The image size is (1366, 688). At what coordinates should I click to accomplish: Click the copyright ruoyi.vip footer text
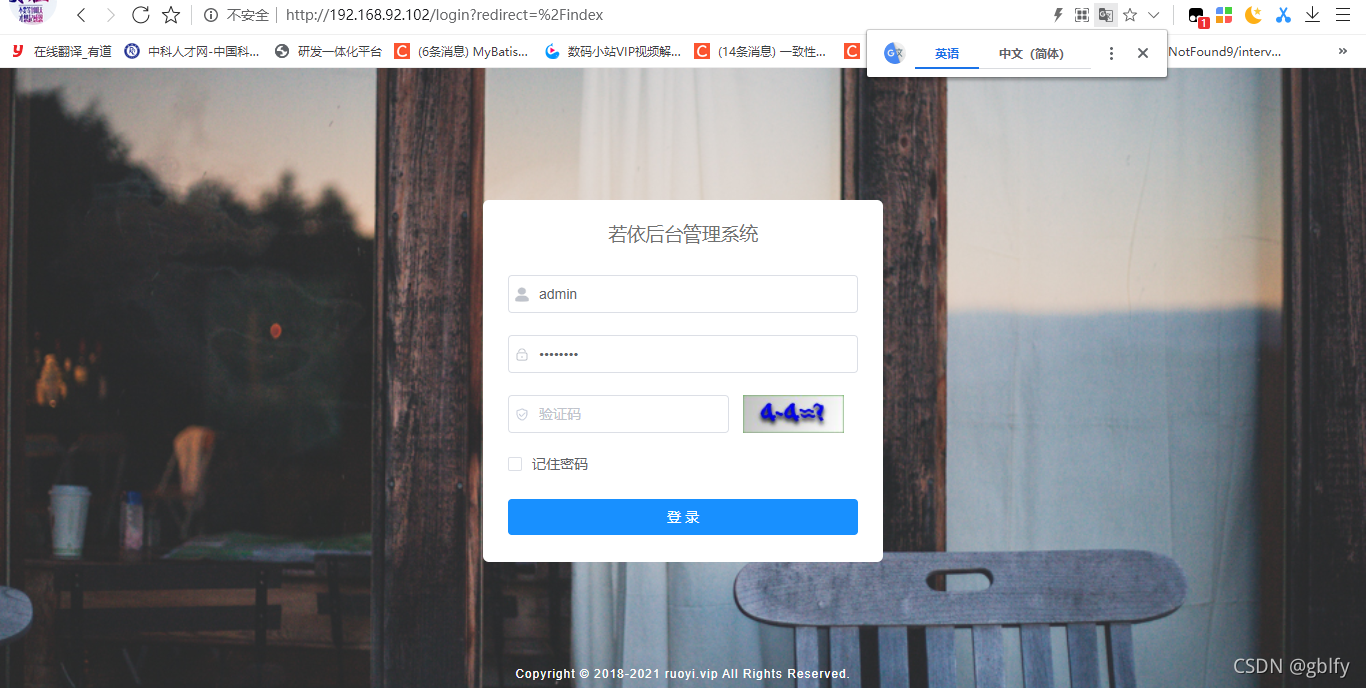coord(682,674)
